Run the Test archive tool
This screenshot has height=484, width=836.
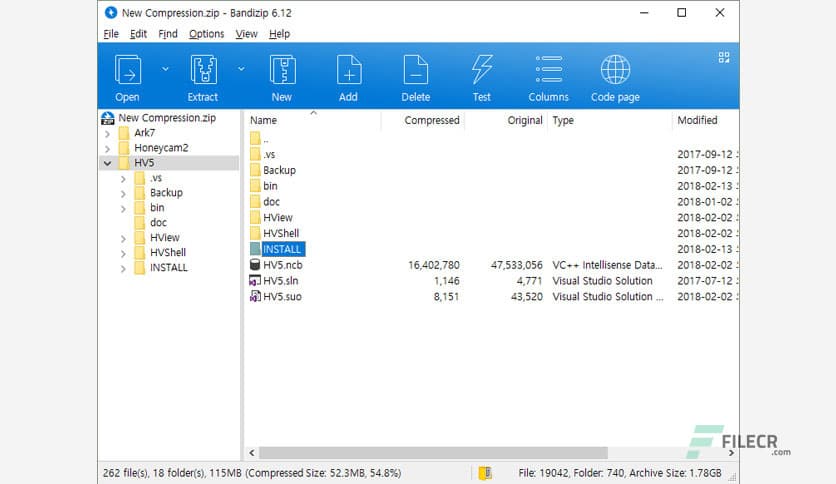481,70
